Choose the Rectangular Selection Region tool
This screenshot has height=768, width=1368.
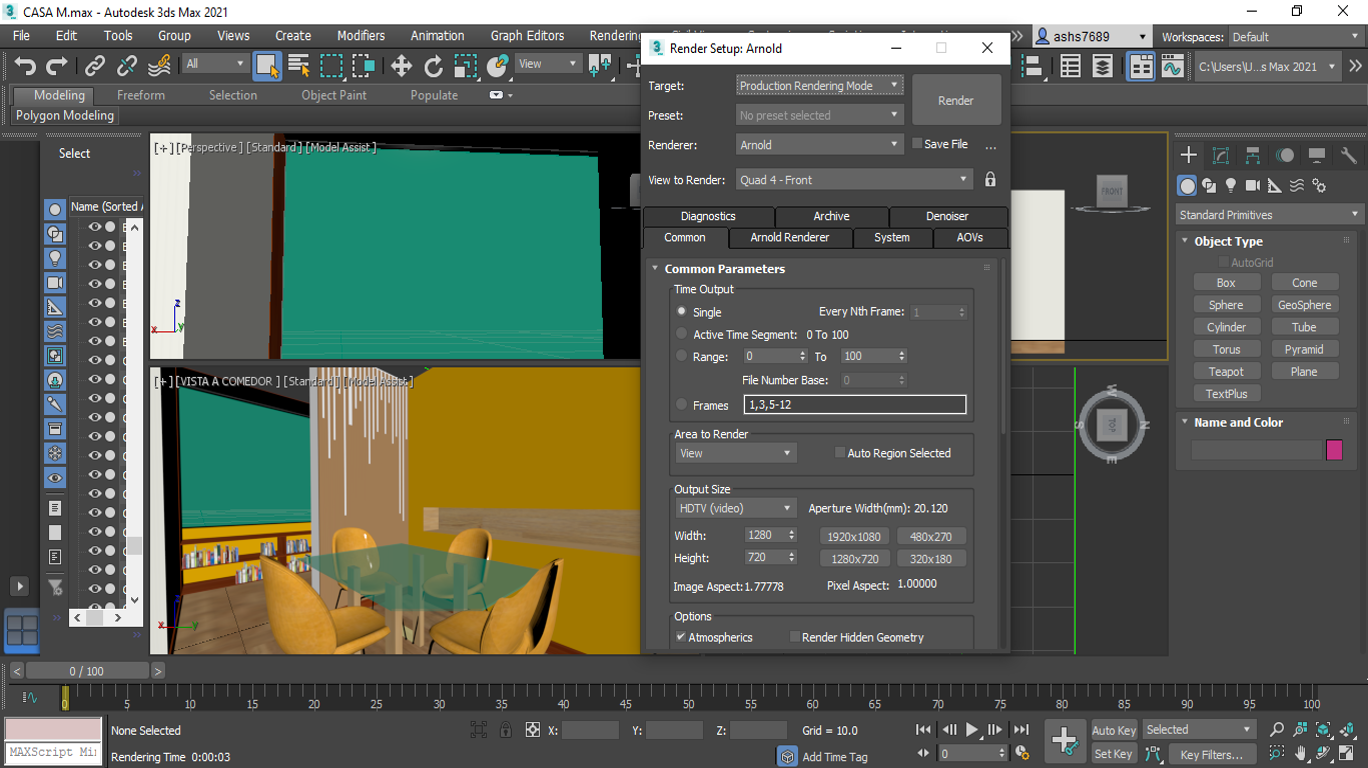pos(331,66)
